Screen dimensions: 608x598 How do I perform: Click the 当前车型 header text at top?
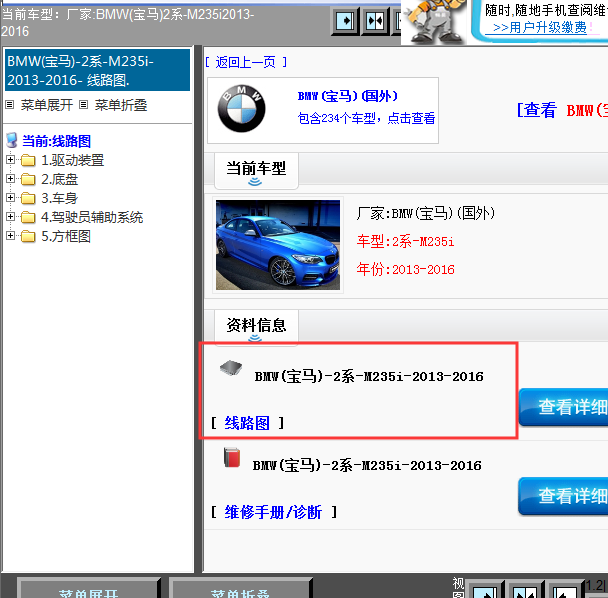[128, 22]
